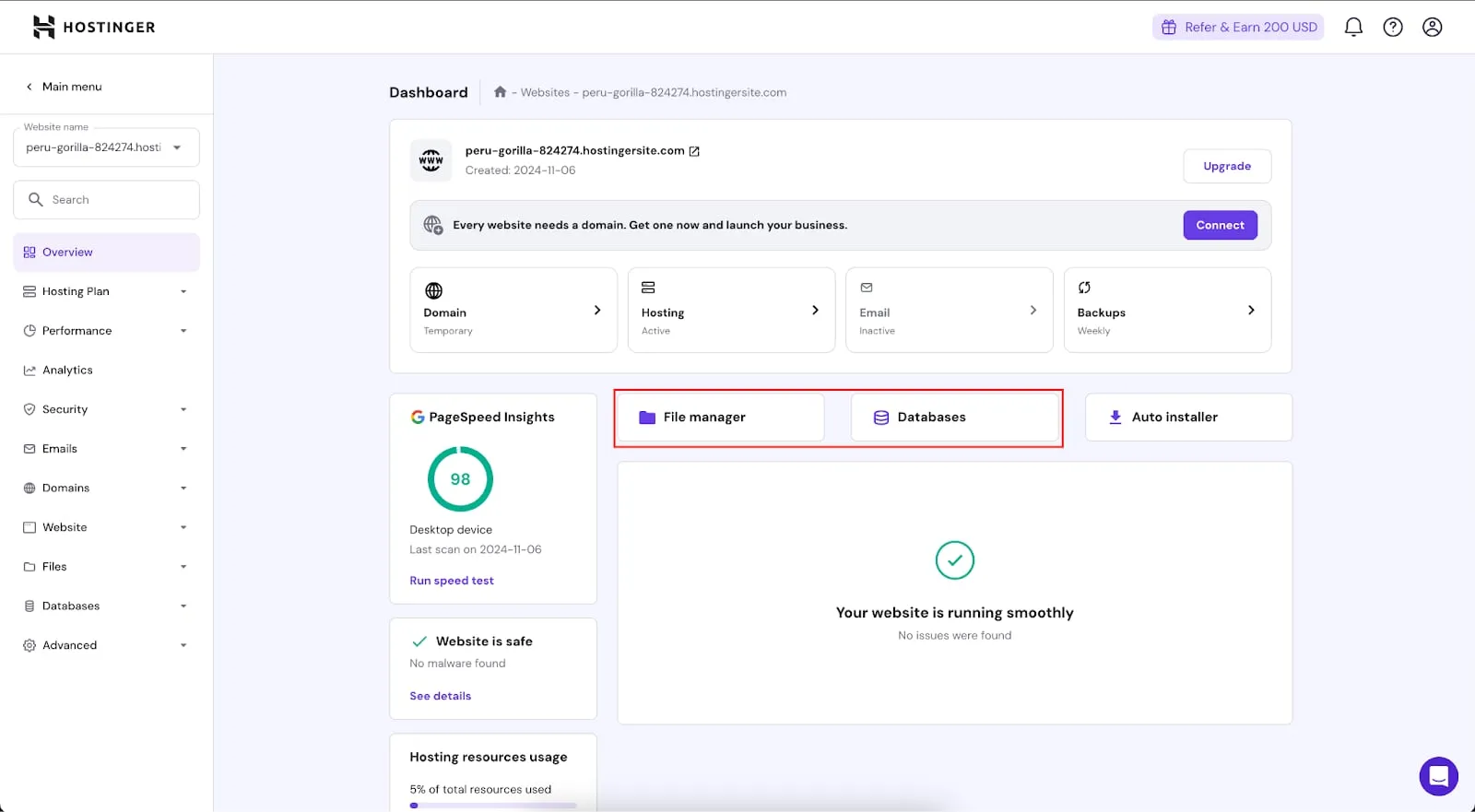Click the Advanced gear icon in sidebar
Screen dimensions: 1475x812
pos(29,645)
